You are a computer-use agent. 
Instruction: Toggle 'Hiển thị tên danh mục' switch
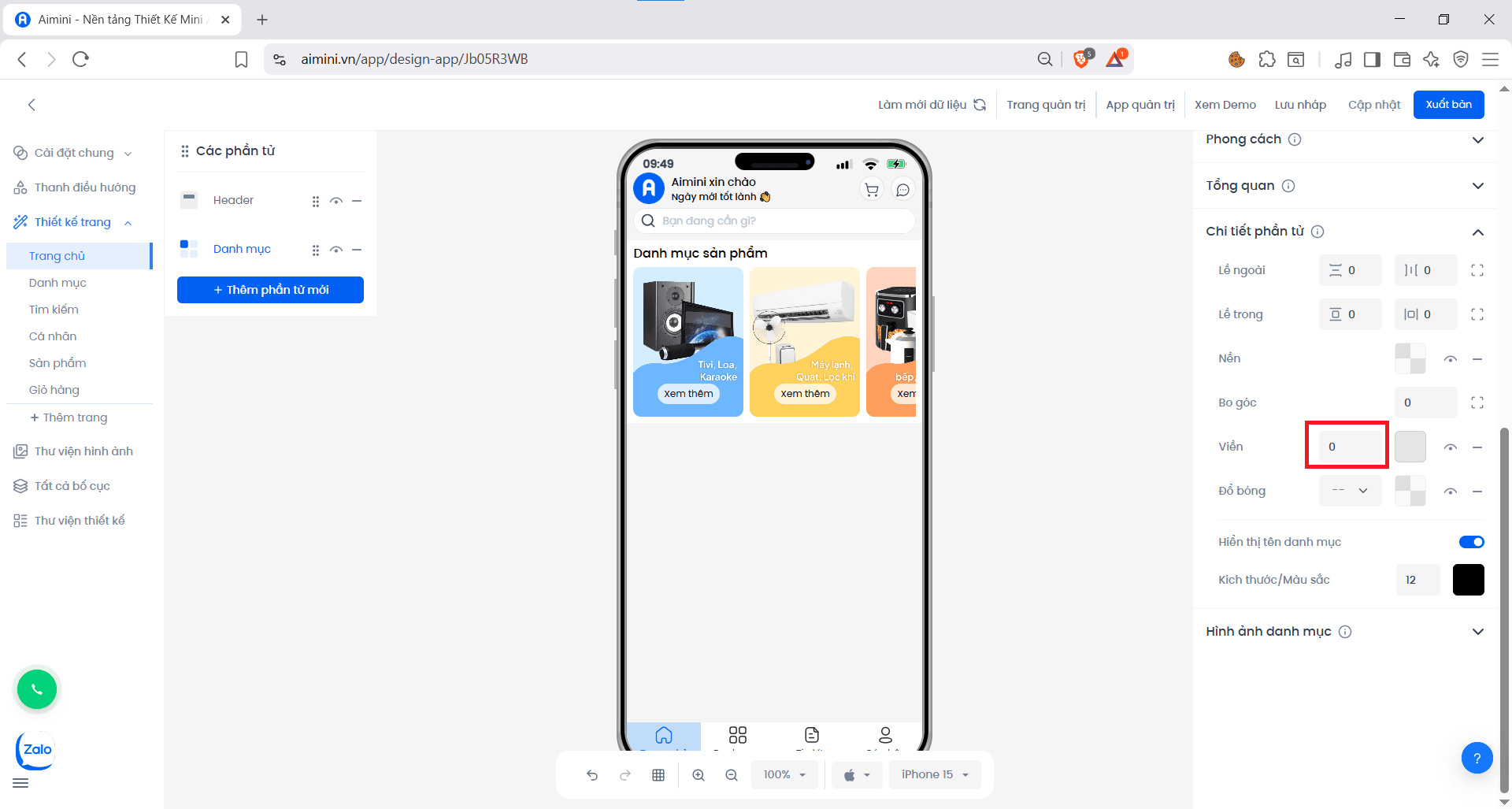[x=1471, y=542]
